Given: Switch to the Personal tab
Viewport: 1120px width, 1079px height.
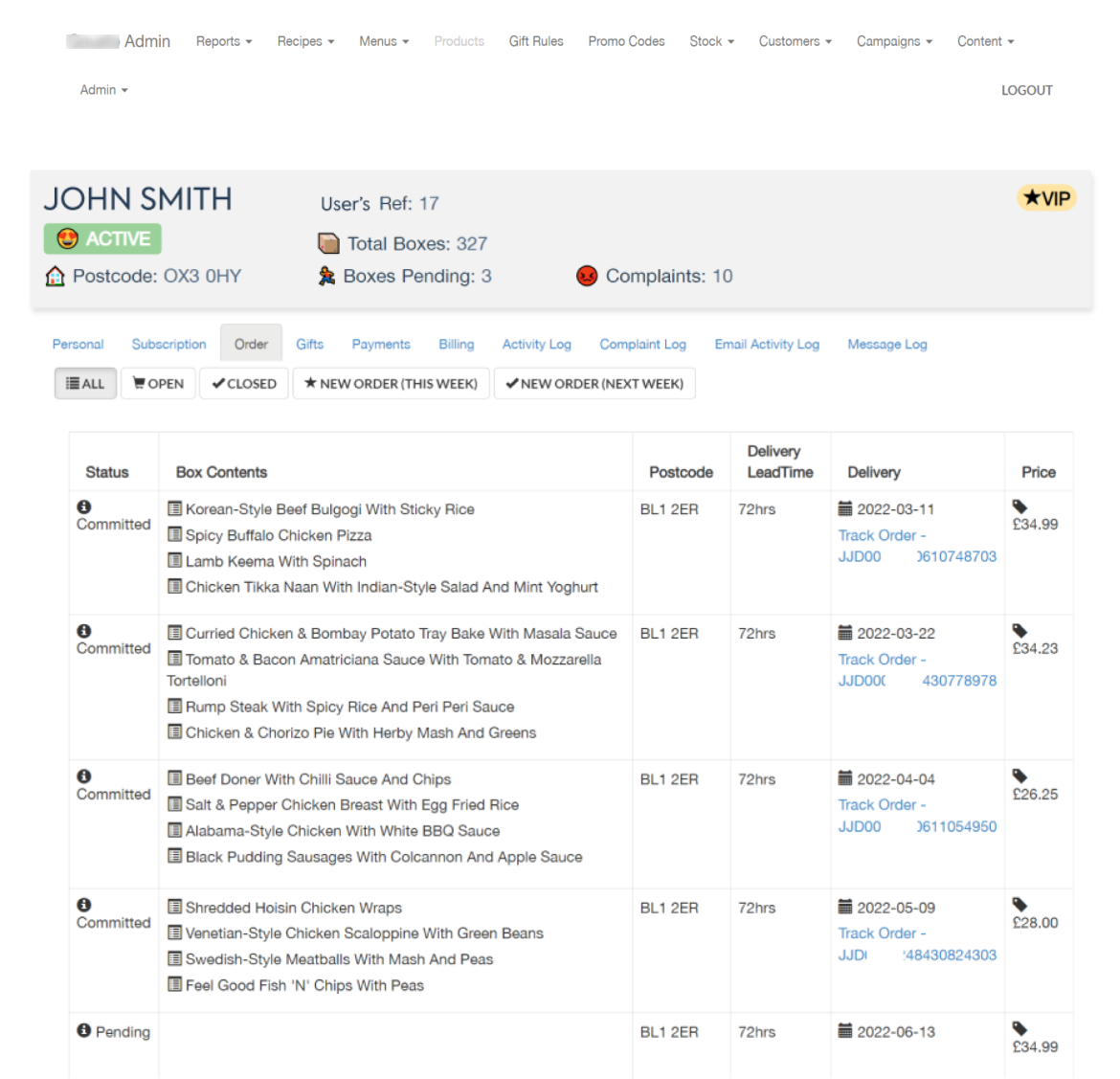Looking at the screenshot, I should (78, 345).
